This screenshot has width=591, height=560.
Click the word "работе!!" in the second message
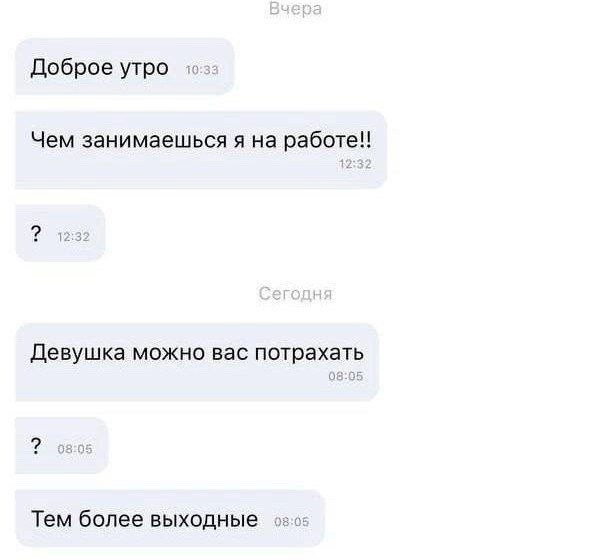(x=328, y=140)
